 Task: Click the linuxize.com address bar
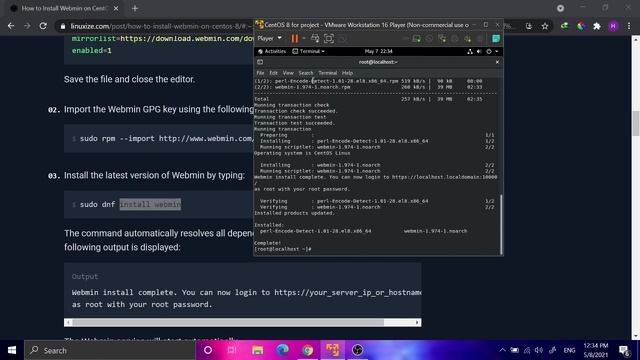160,26
